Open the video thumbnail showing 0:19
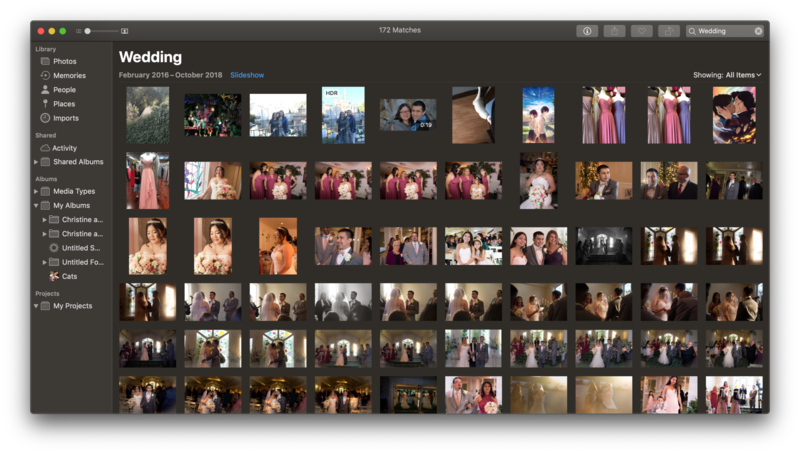800x454 pixels. tap(408, 115)
